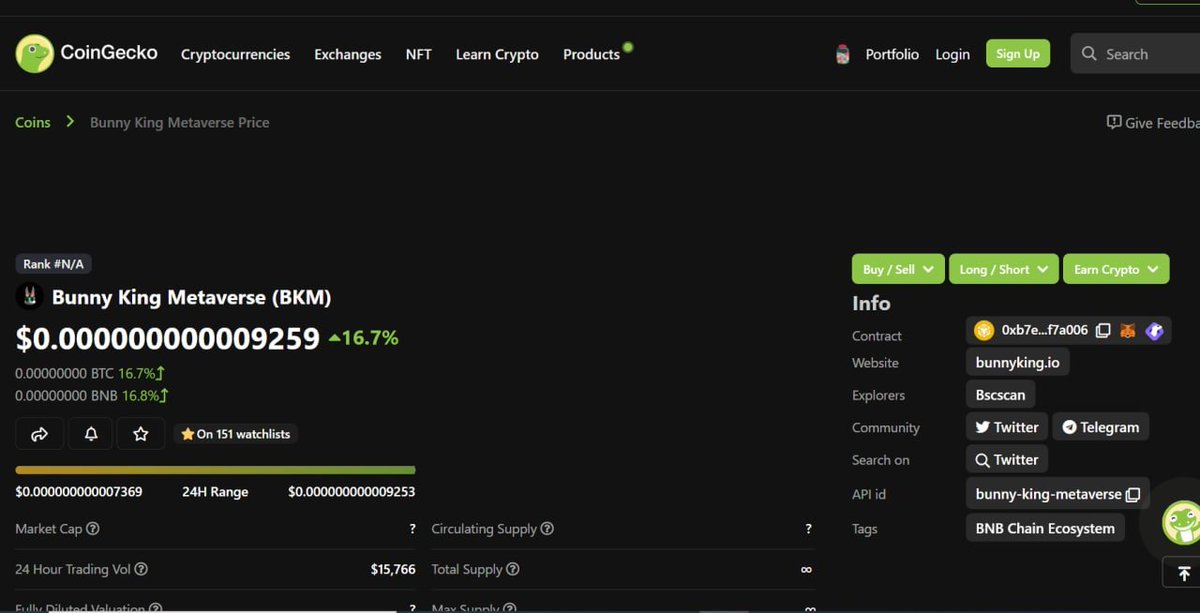Click the Give Feedback speech bubble icon
This screenshot has height=613, width=1200.
(x=1113, y=122)
